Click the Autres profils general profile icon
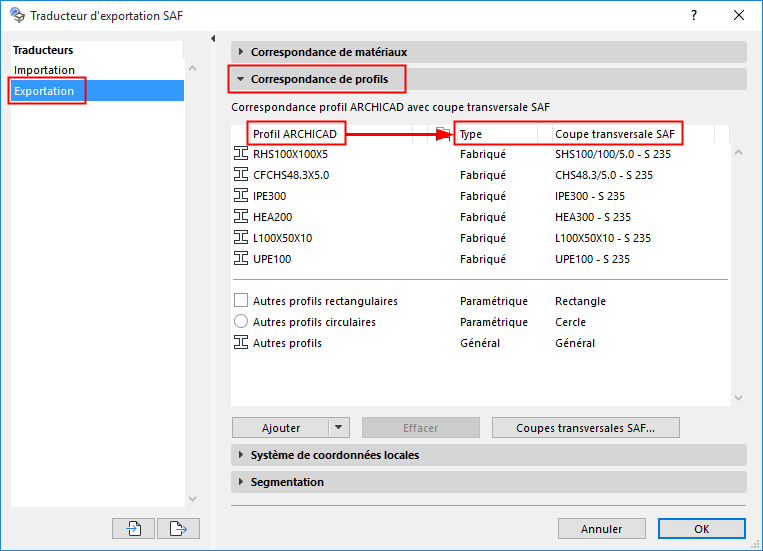 point(240,343)
